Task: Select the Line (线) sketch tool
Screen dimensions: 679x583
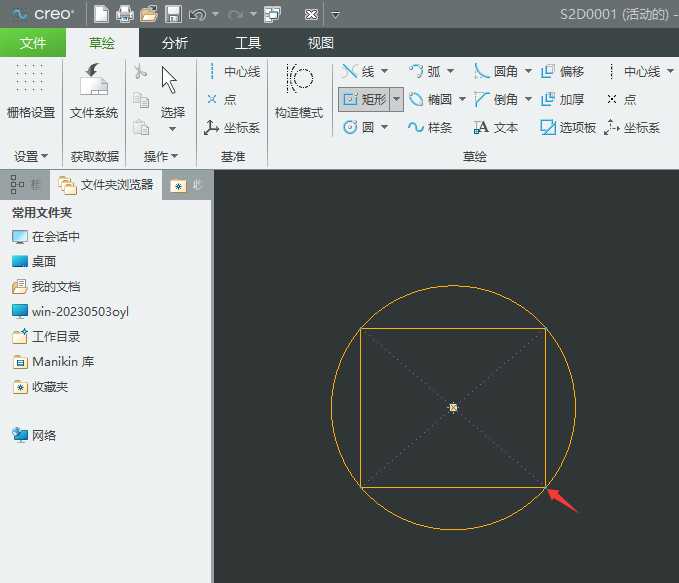Action: point(358,72)
